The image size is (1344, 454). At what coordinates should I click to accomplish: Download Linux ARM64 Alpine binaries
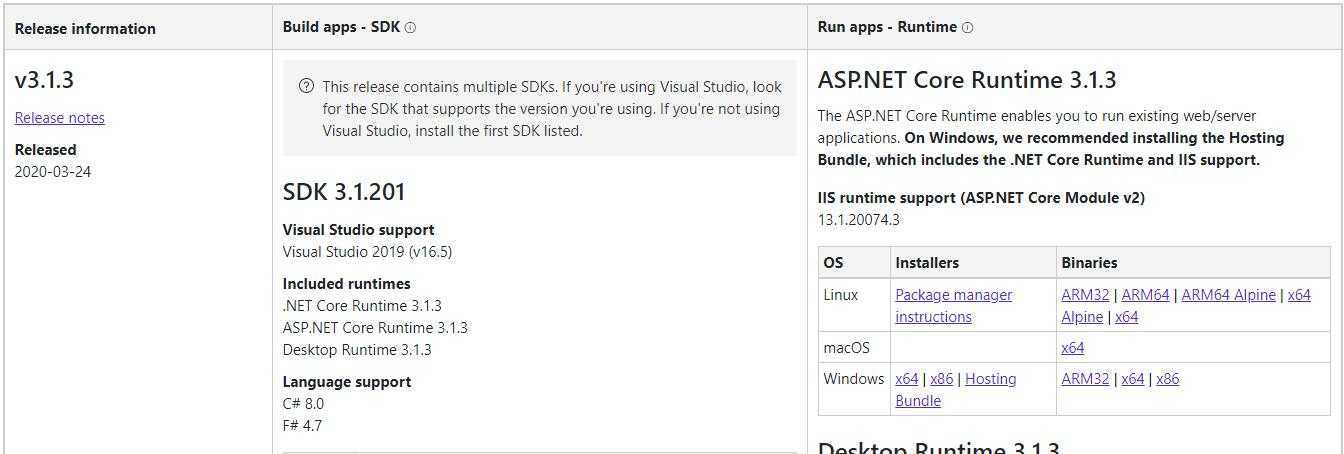pyautogui.click(x=1228, y=295)
